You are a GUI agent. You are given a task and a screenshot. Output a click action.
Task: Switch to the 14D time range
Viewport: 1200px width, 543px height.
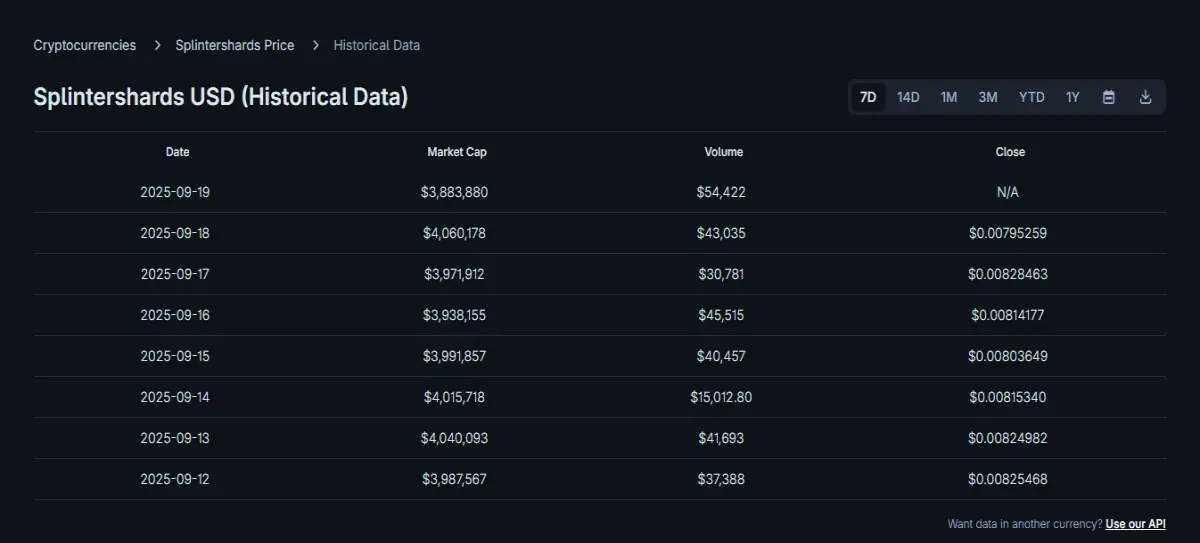click(908, 97)
